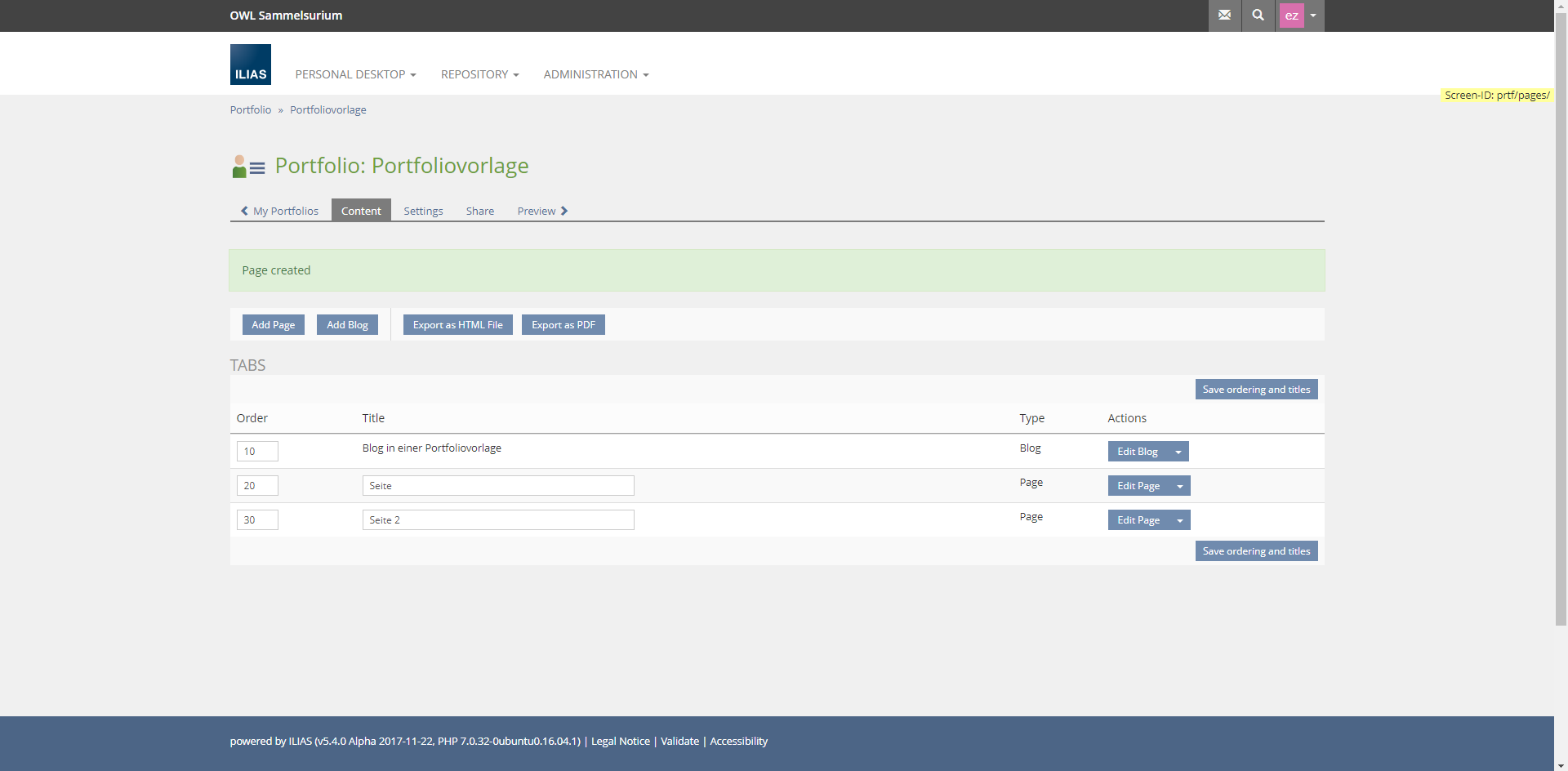The image size is (1568, 771).
Task: Expand dropdown arrow for Seite 2 row
Action: pyautogui.click(x=1179, y=520)
